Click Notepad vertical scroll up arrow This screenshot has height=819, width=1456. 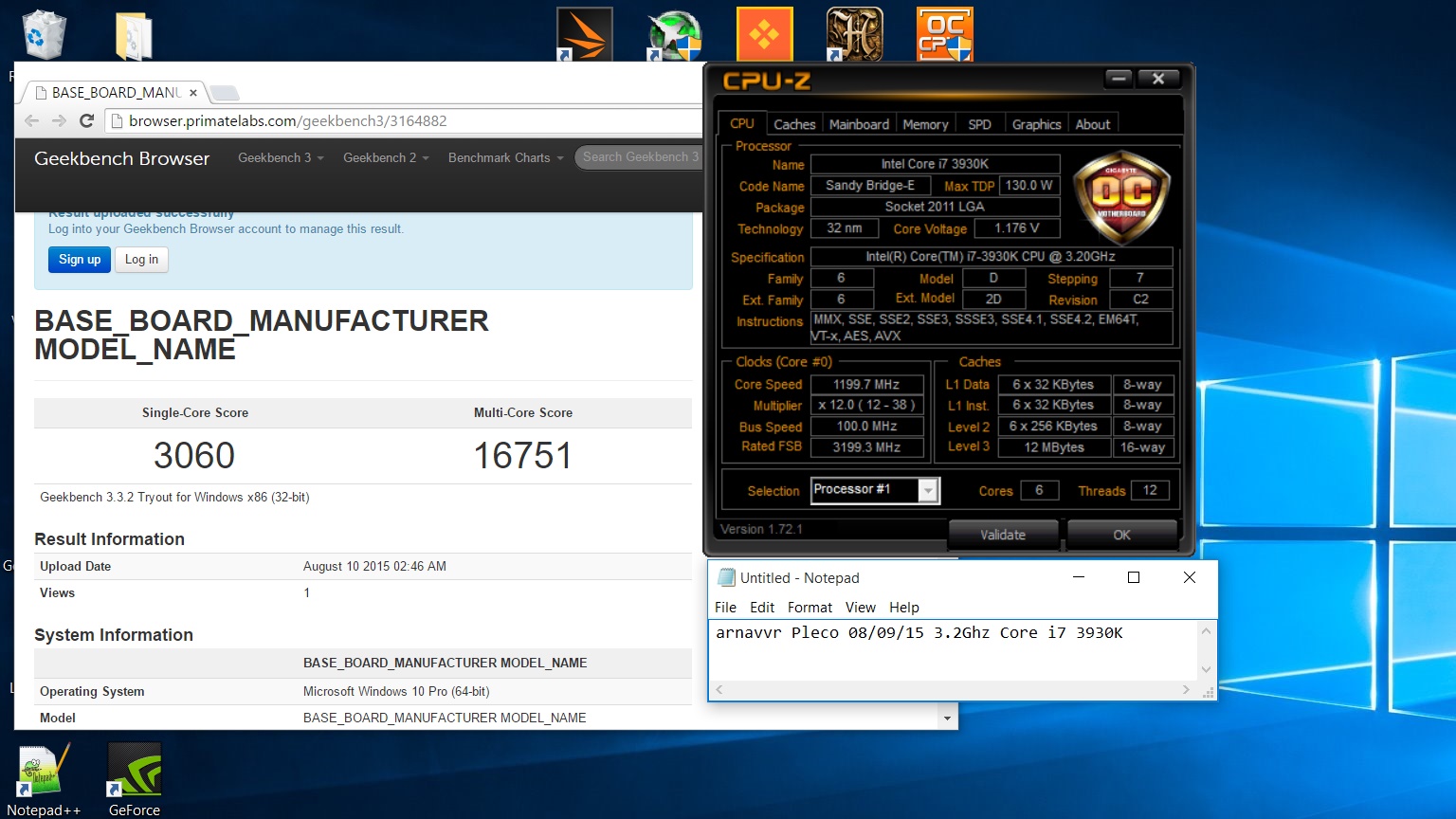[x=1206, y=630]
